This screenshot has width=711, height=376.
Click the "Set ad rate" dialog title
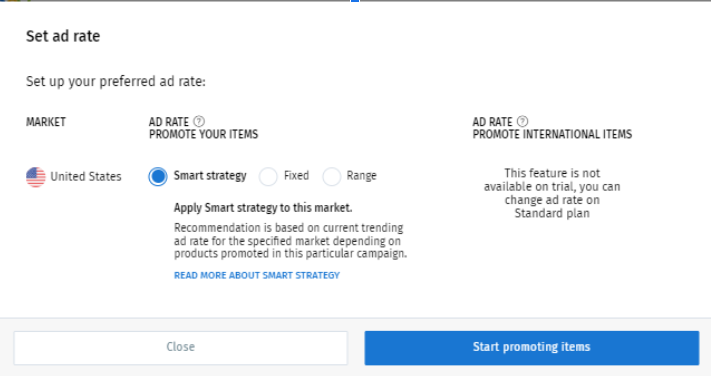[x=63, y=36]
